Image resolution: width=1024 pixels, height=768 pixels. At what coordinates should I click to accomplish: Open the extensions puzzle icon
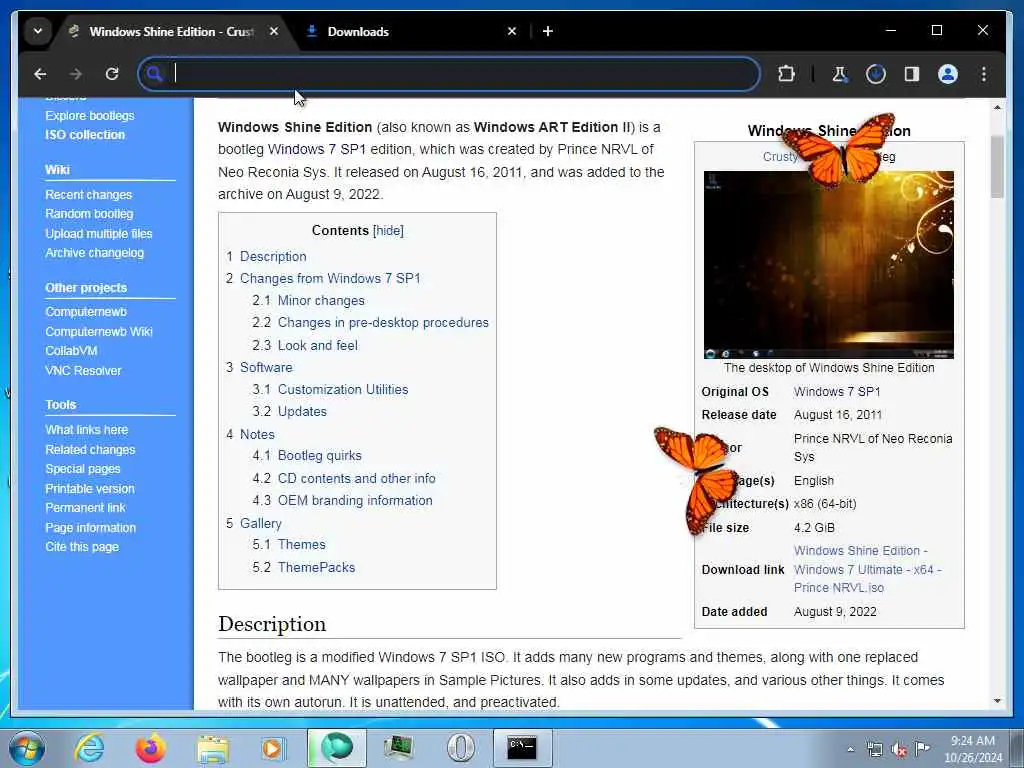pyautogui.click(x=786, y=74)
